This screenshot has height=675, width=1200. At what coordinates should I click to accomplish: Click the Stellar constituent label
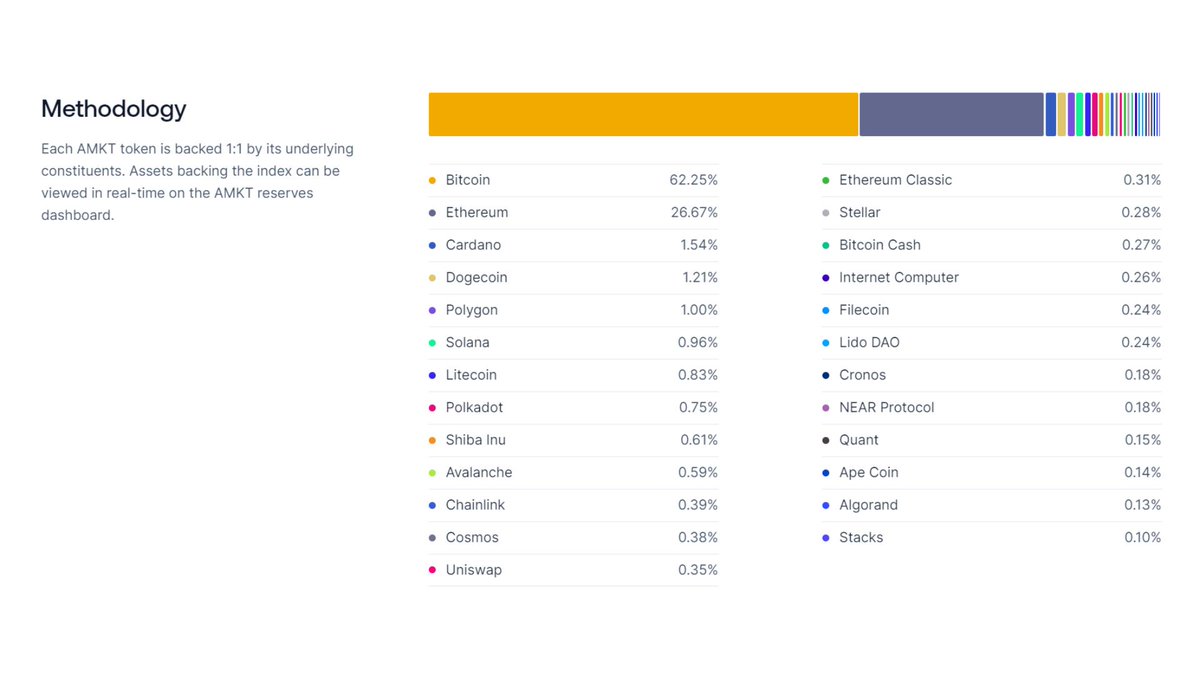click(x=859, y=212)
